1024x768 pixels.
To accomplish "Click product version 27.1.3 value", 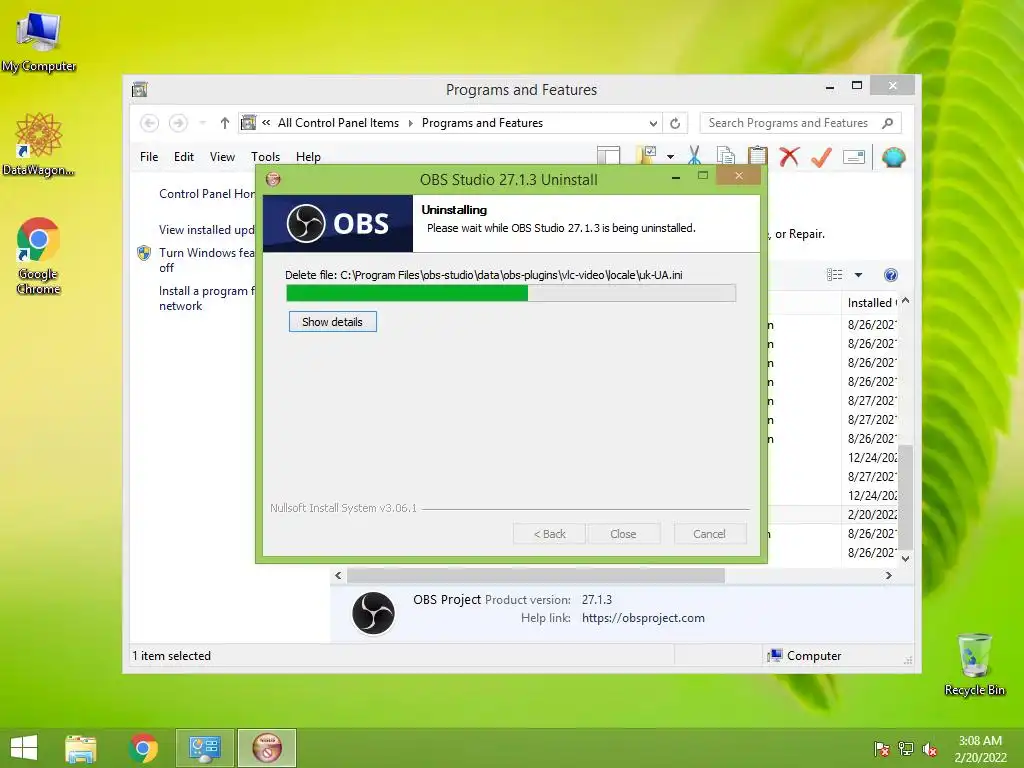I will (x=597, y=600).
